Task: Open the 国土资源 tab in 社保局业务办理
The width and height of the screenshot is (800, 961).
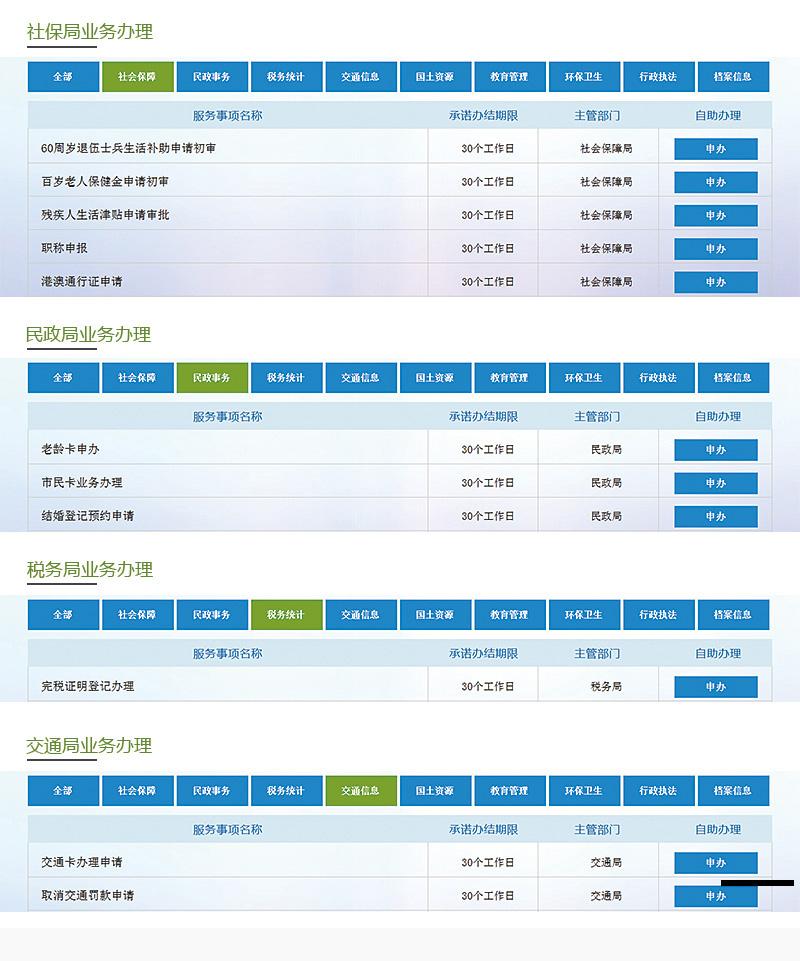Action: [x=436, y=77]
